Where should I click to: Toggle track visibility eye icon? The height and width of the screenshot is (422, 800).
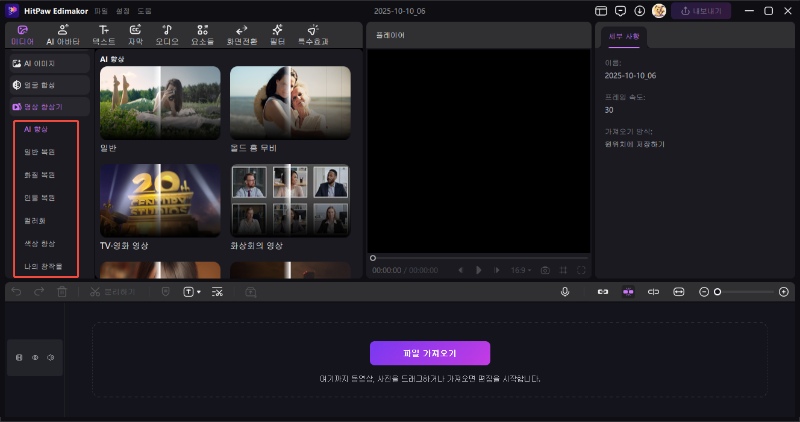(35, 357)
